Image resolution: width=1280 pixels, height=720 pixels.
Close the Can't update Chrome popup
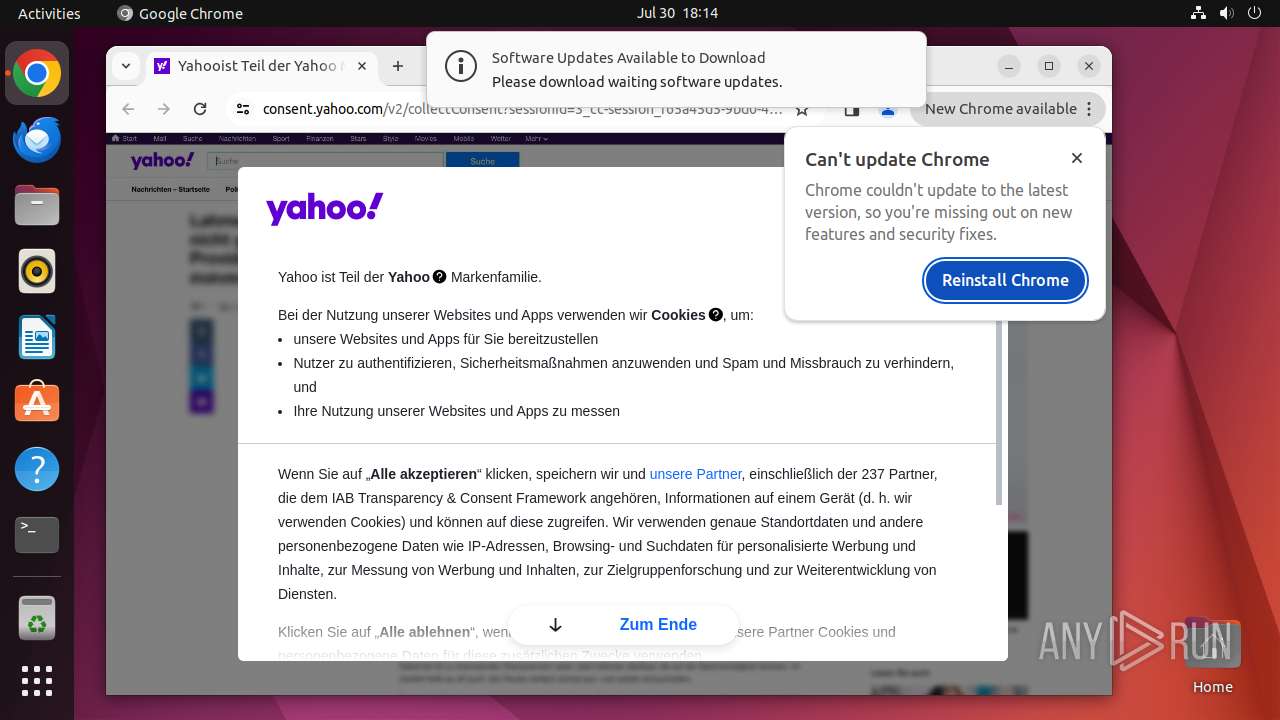tap(1076, 158)
